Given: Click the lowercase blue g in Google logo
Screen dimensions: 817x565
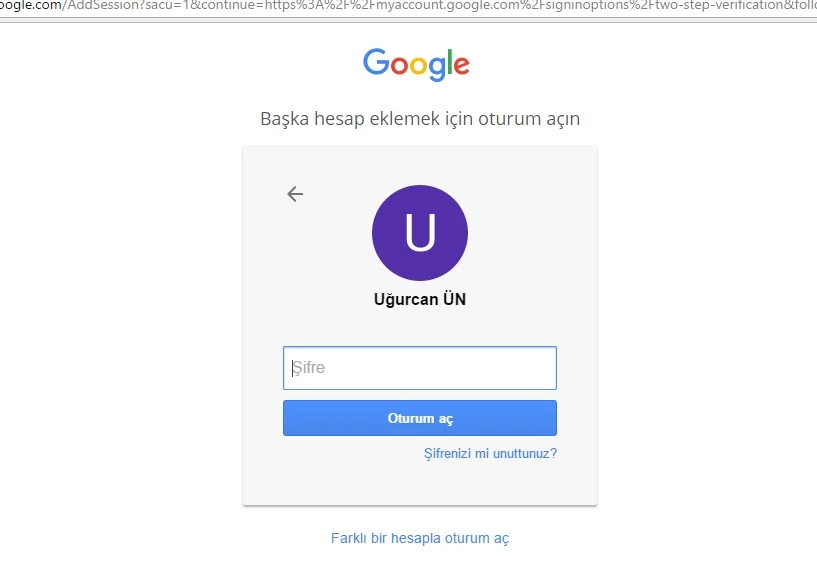Looking at the screenshot, I should (437, 68).
